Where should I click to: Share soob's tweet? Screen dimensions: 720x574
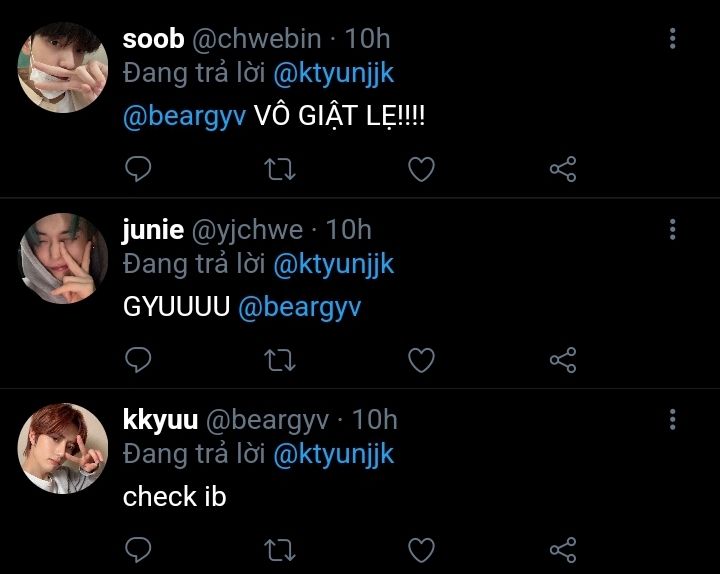coord(563,169)
